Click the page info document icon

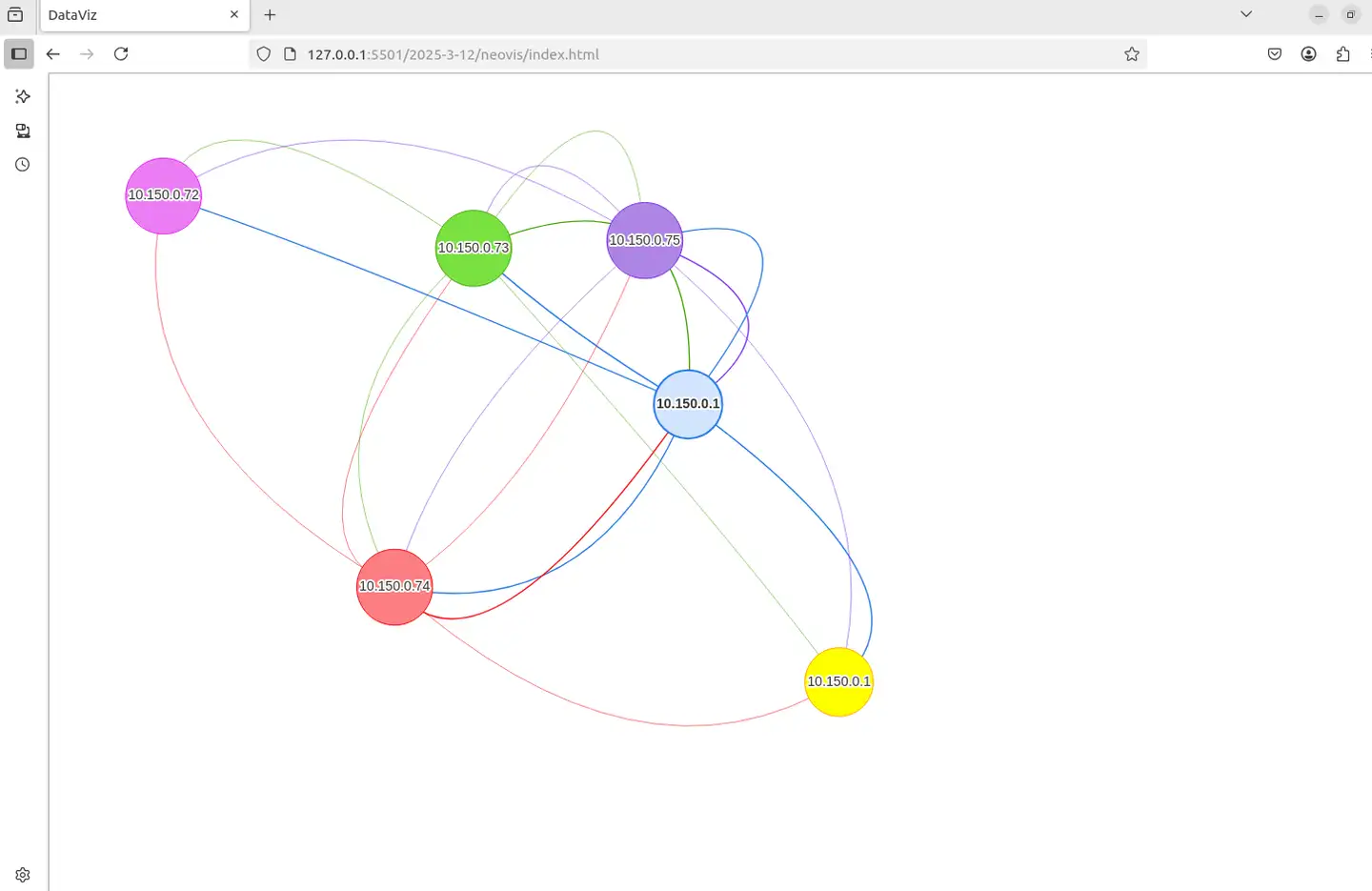pyautogui.click(x=291, y=54)
